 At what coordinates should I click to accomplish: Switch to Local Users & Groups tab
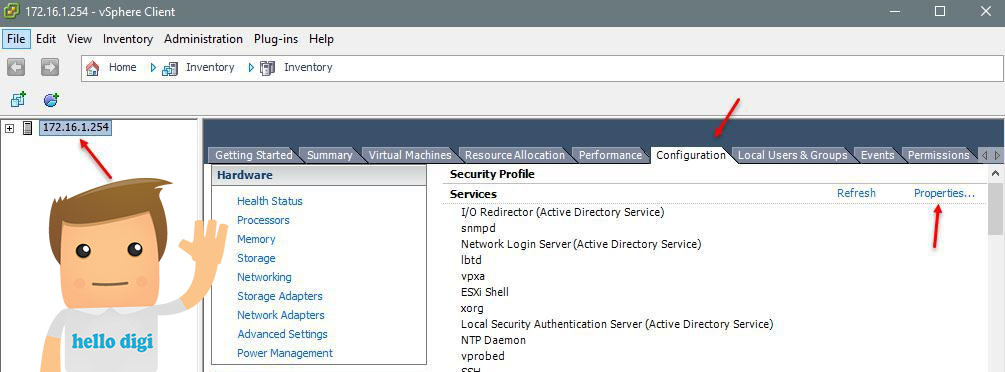[x=793, y=155]
